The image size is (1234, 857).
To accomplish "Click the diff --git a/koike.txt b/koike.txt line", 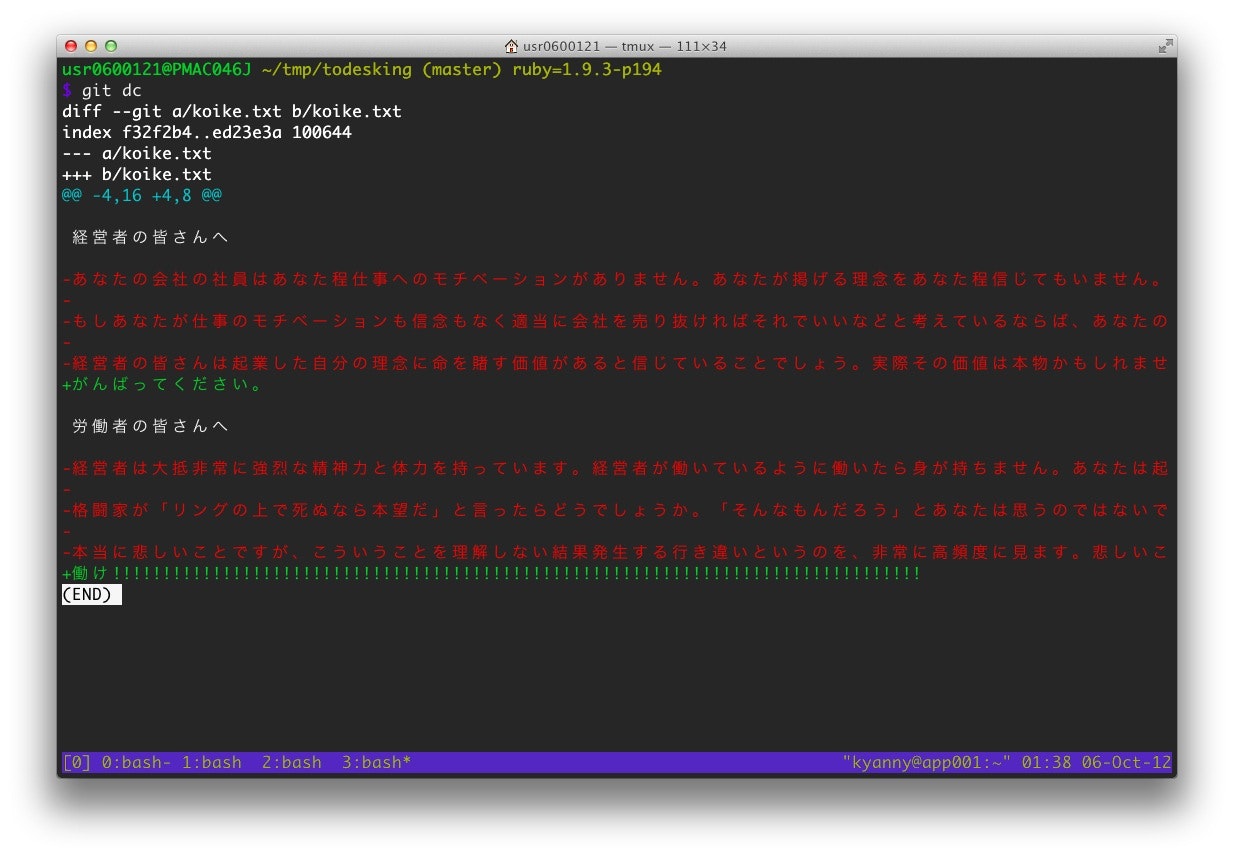I will [x=232, y=112].
